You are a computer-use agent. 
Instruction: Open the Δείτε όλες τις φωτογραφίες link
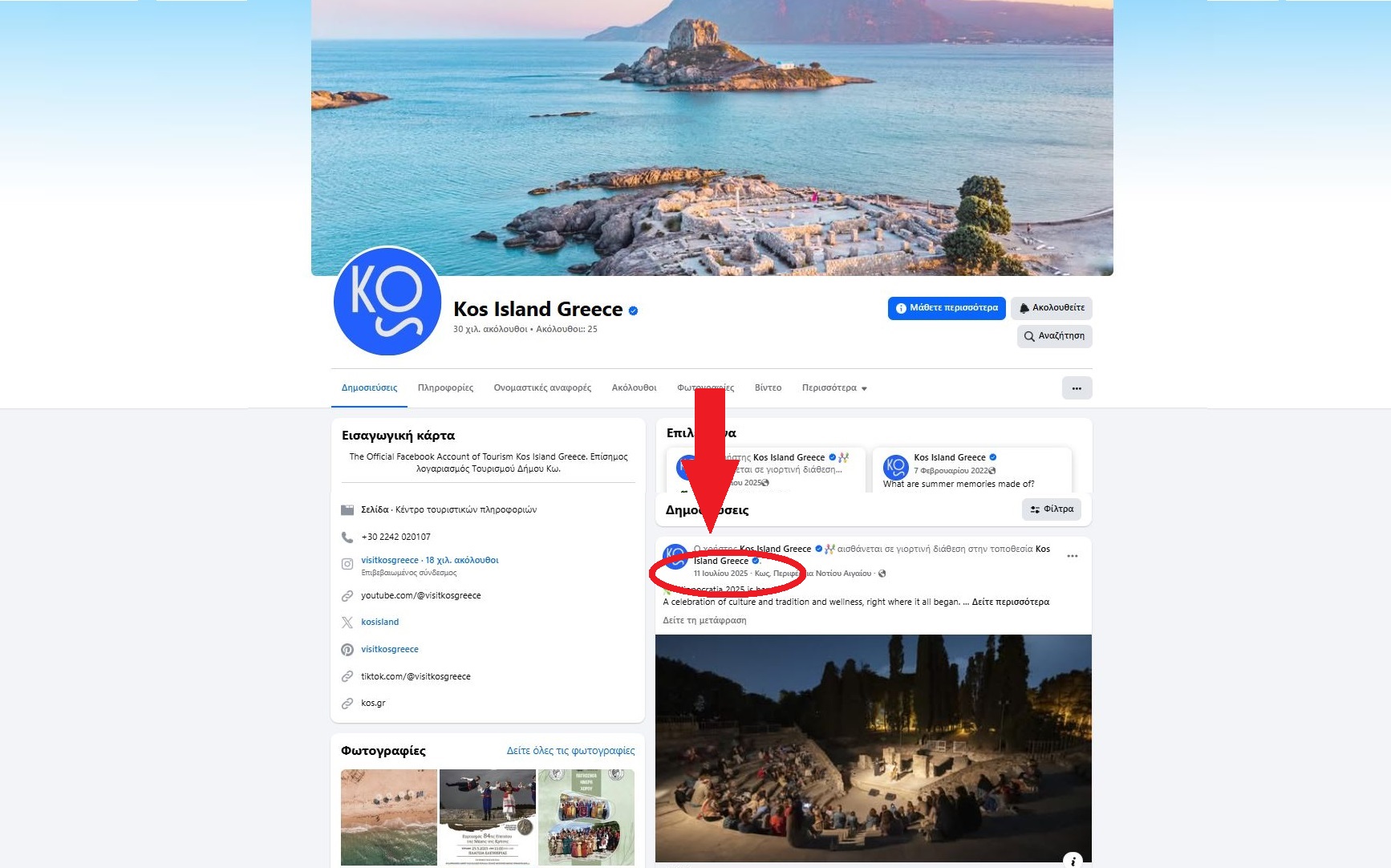570,751
